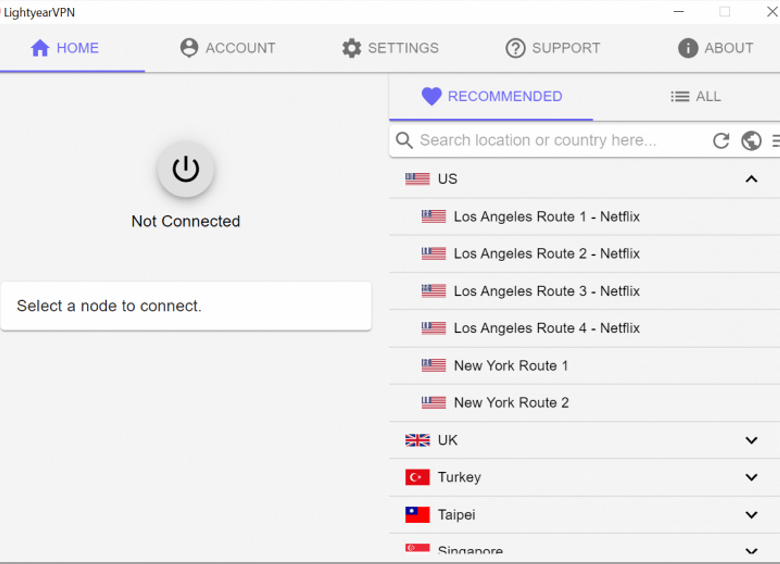The height and width of the screenshot is (564, 780).
Task: Click the list icon beside ALL
Action: [680, 96]
